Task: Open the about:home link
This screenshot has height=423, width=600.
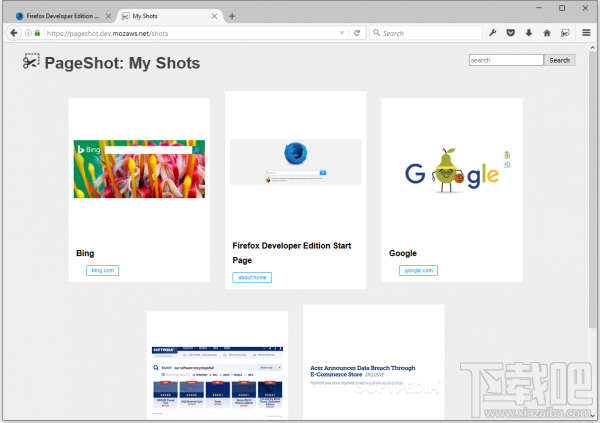Action: click(252, 278)
